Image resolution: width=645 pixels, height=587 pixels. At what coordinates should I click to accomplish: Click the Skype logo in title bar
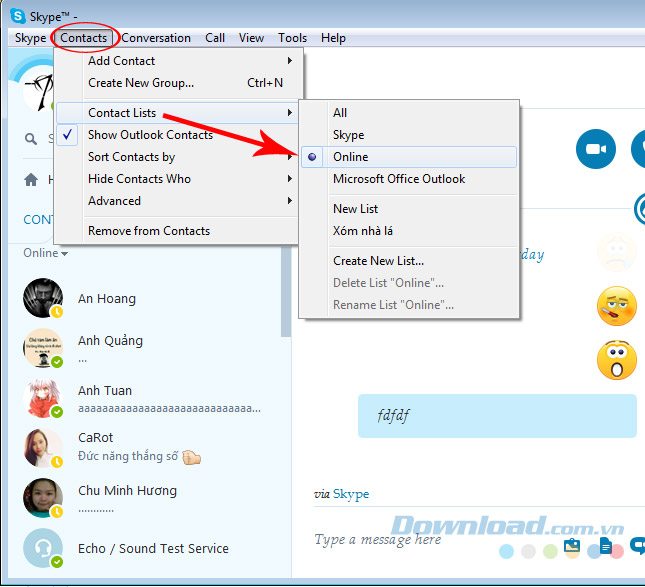click(18, 16)
